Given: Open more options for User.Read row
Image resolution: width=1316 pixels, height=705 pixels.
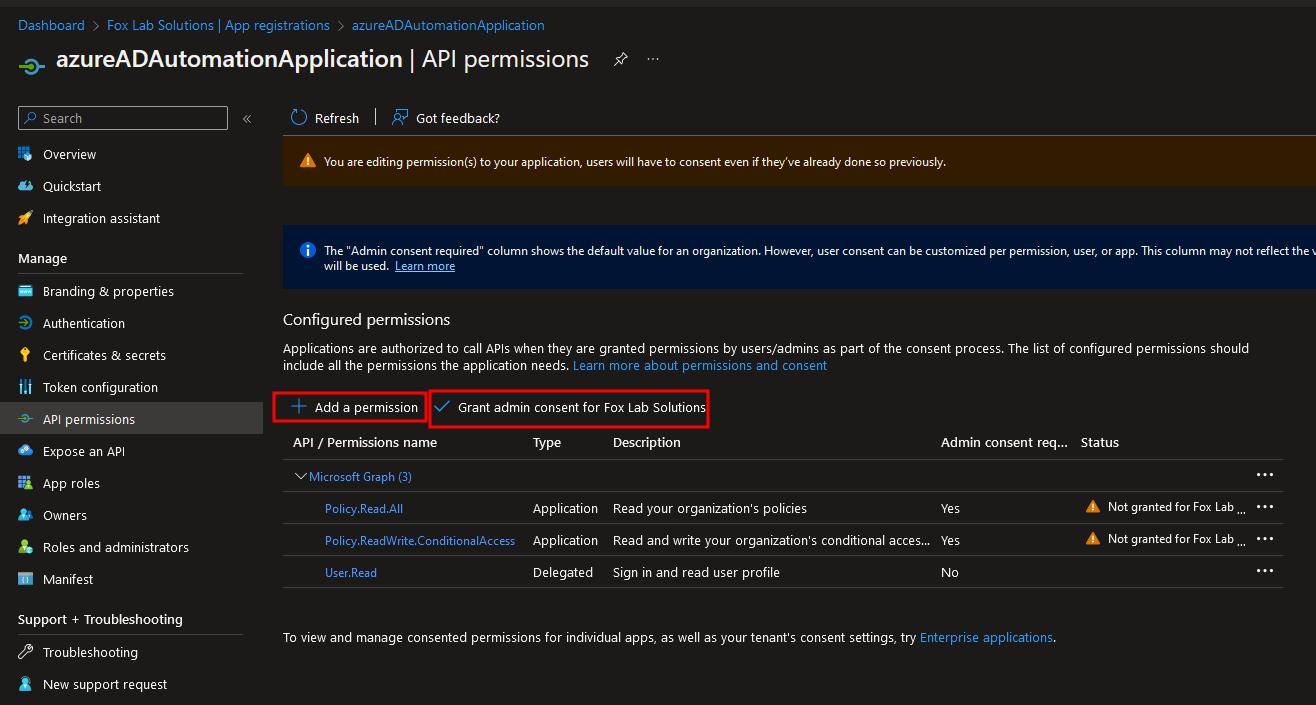Looking at the screenshot, I should (1264, 571).
